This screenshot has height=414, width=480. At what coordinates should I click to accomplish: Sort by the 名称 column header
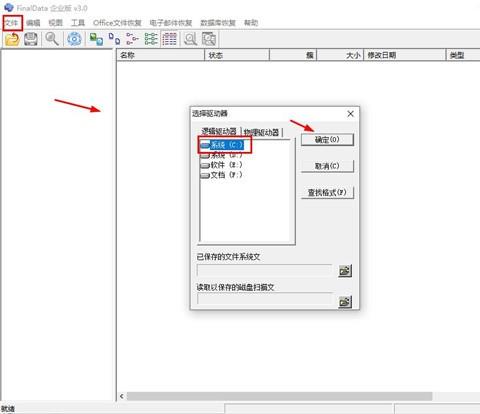(x=160, y=55)
